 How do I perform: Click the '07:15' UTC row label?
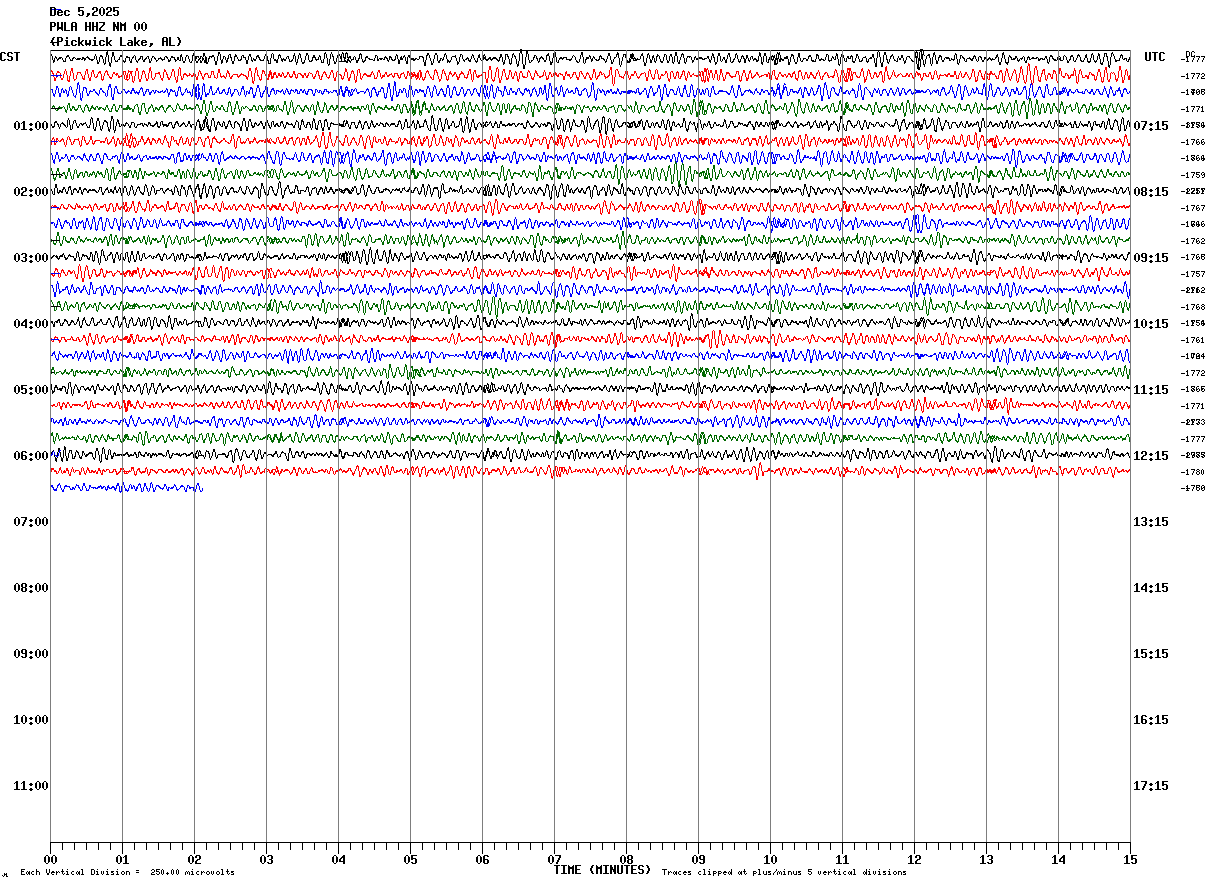click(1151, 126)
